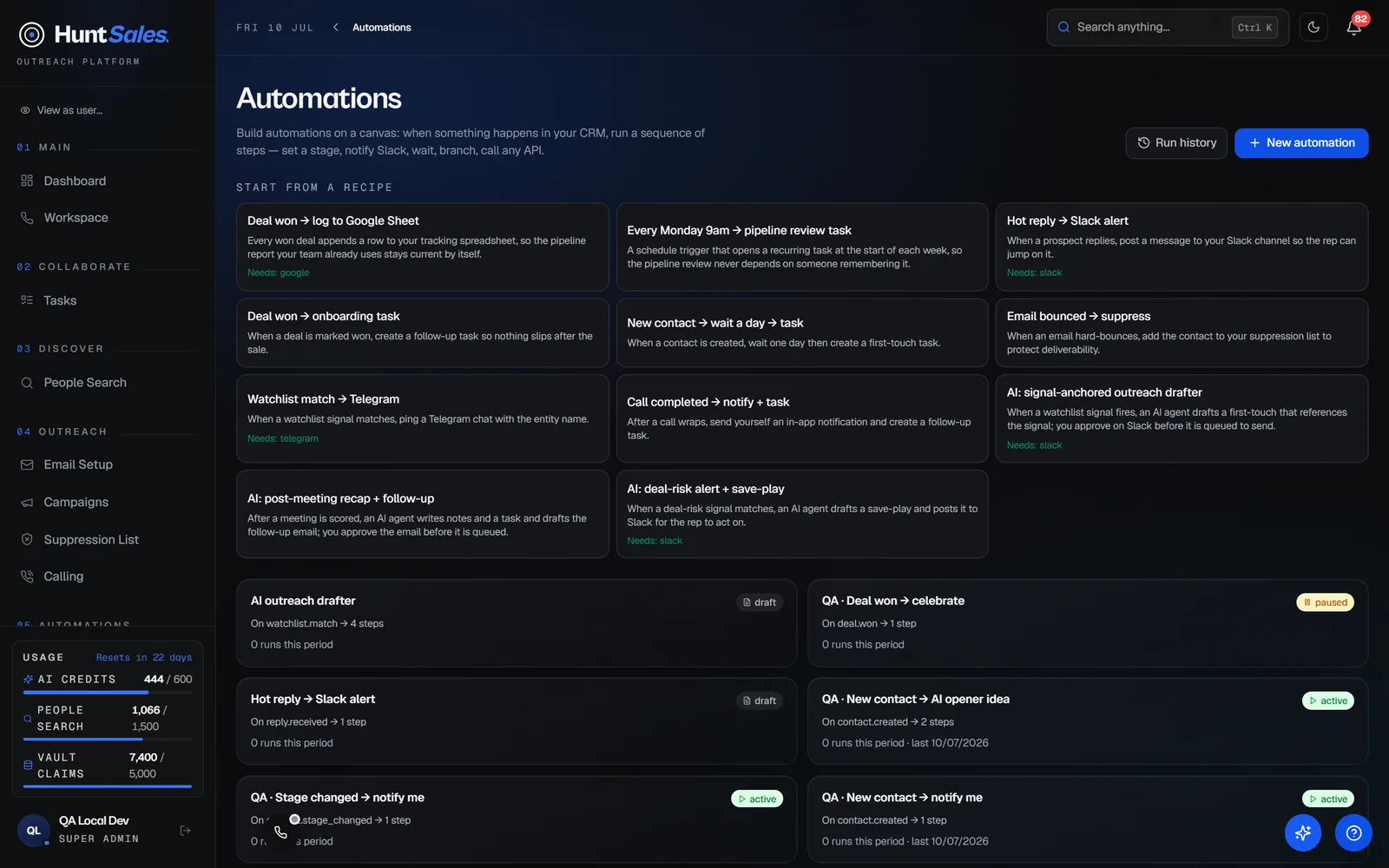Viewport: 1389px width, 868px height.
Task: Pick New contact wait a day task recipe
Action: coord(802,332)
